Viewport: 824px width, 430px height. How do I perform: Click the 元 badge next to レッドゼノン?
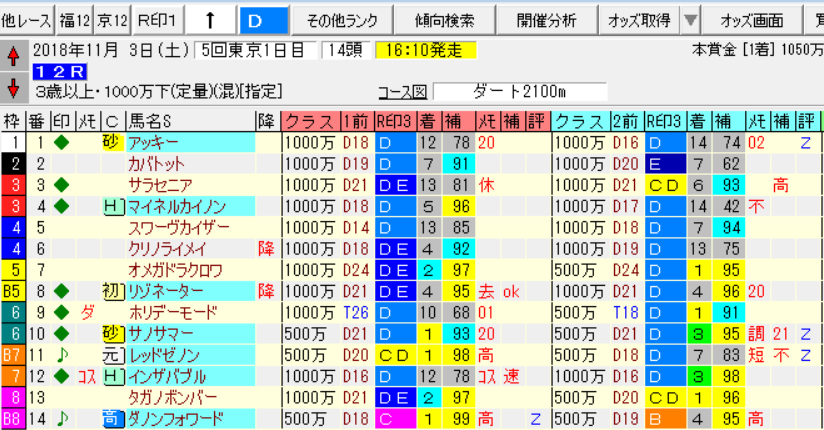[x=113, y=355]
